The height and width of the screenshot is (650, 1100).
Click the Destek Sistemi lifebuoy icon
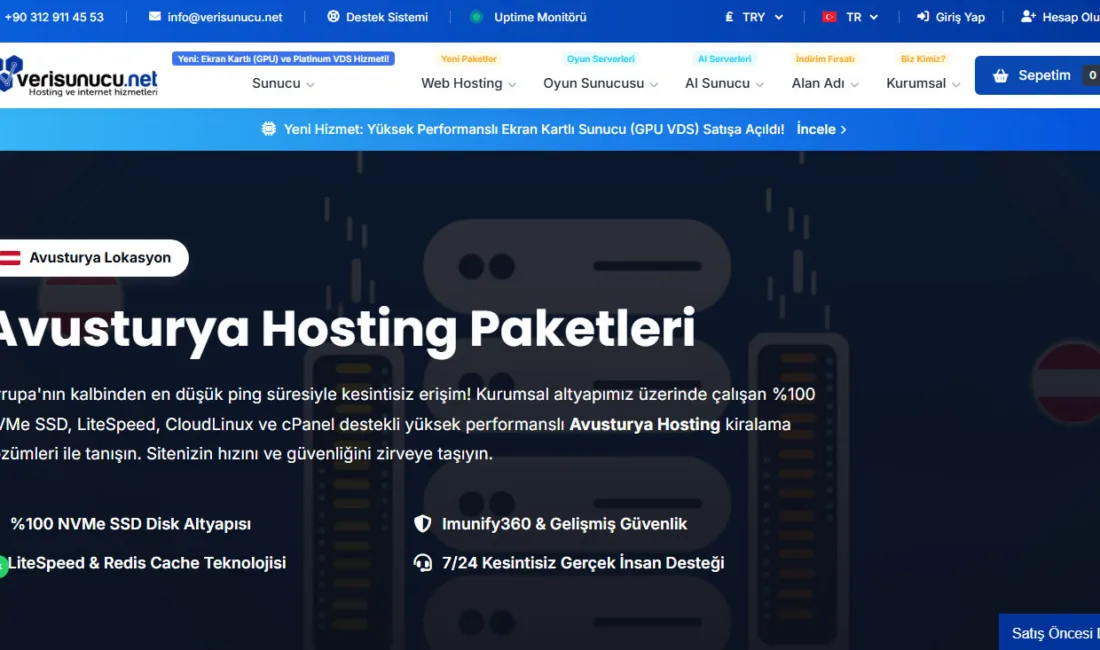pos(333,16)
